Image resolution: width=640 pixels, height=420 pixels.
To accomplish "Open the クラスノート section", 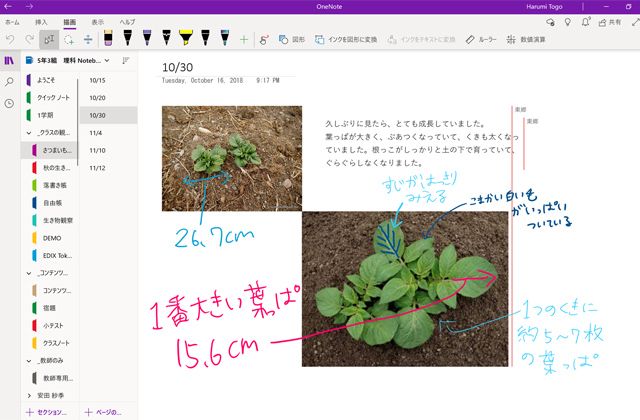I will point(49,343).
